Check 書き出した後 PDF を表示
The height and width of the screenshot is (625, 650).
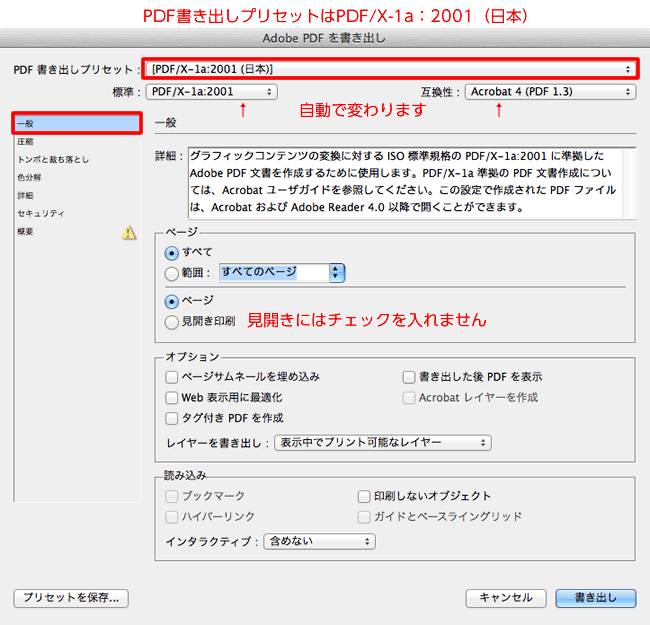(x=409, y=377)
